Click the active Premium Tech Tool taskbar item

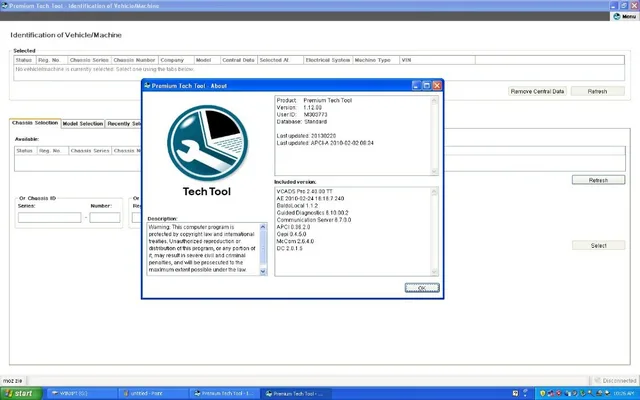(295, 393)
